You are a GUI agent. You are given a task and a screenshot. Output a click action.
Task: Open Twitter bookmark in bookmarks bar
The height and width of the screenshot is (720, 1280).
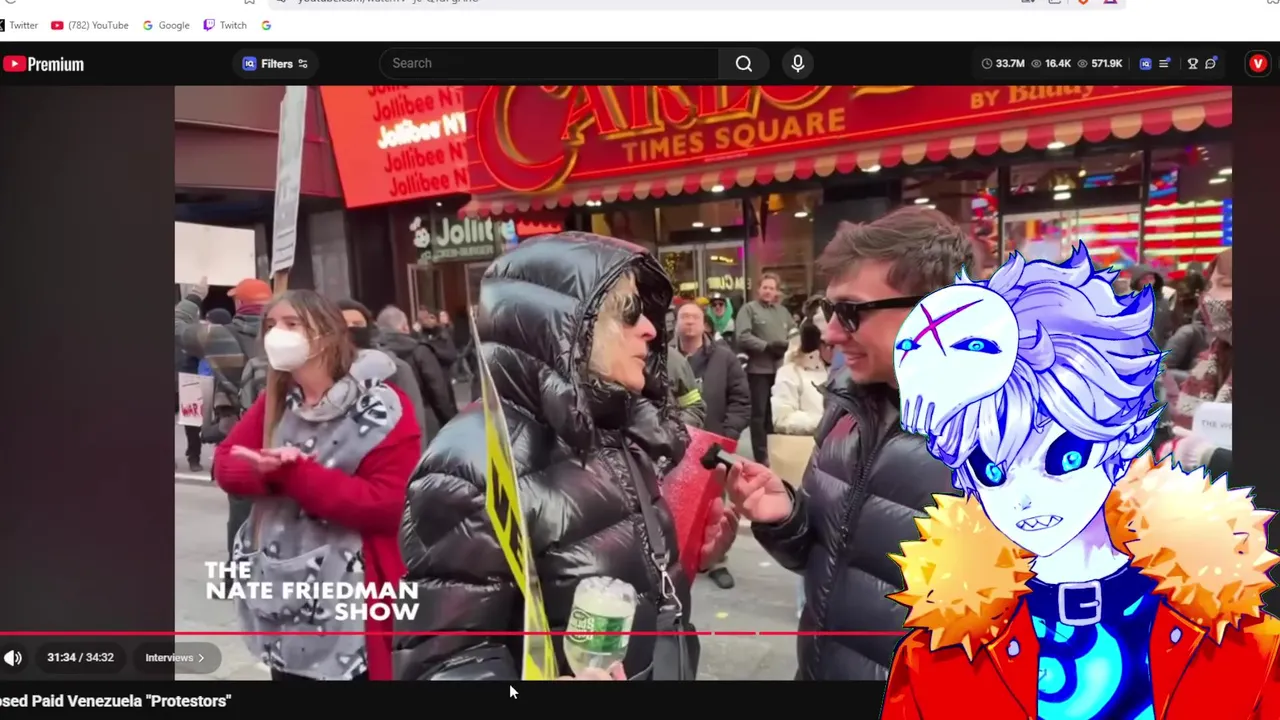[19, 25]
